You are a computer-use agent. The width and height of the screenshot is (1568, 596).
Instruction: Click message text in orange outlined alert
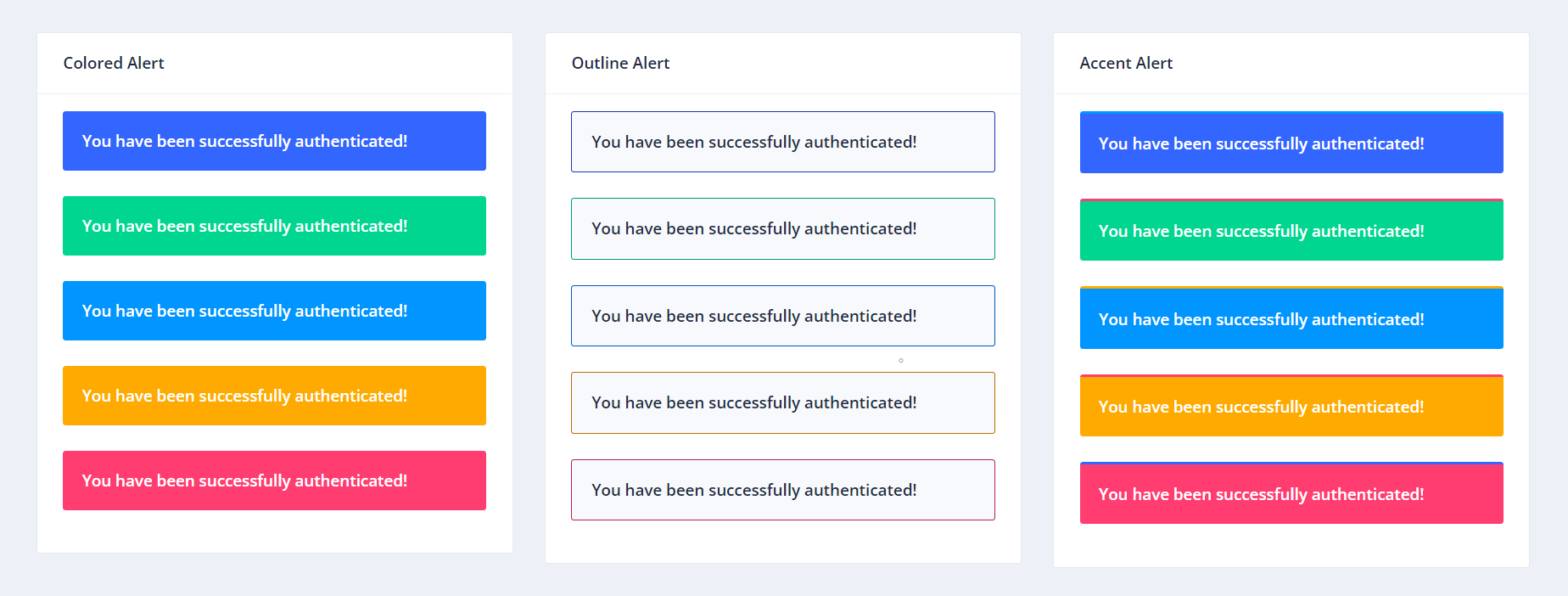tap(754, 402)
